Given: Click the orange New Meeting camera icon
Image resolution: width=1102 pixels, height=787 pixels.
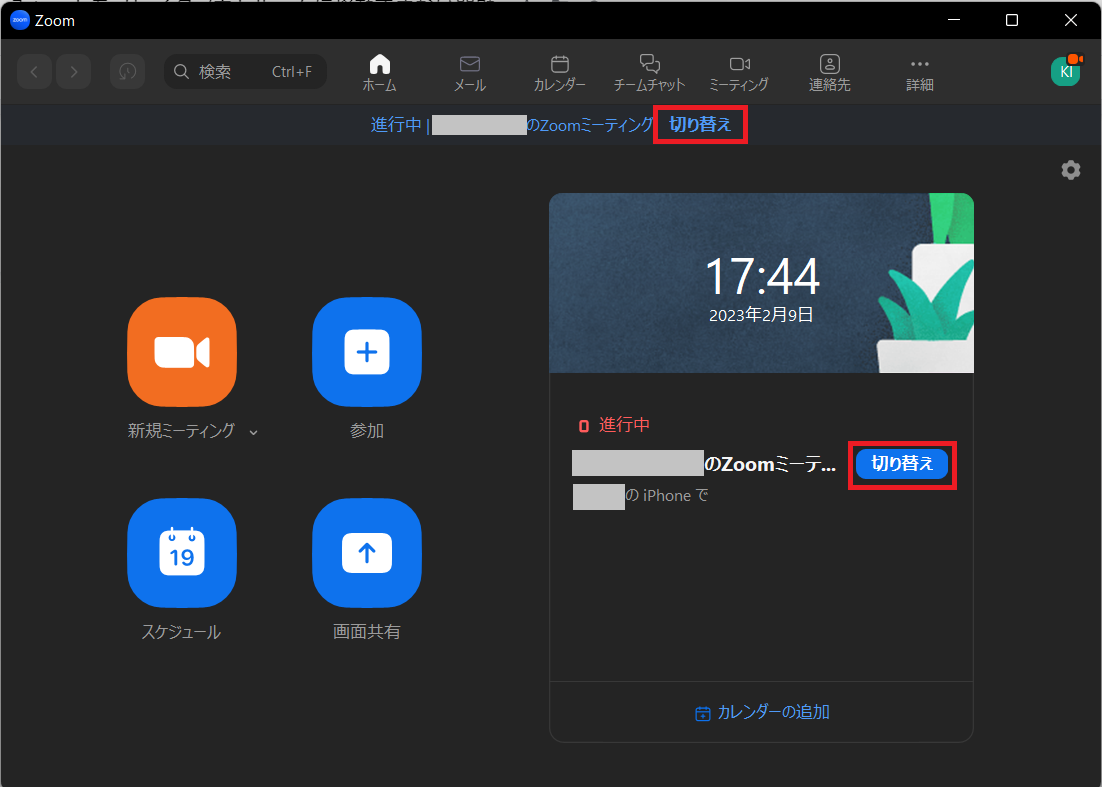Looking at the screenshot, I should 182,352.
